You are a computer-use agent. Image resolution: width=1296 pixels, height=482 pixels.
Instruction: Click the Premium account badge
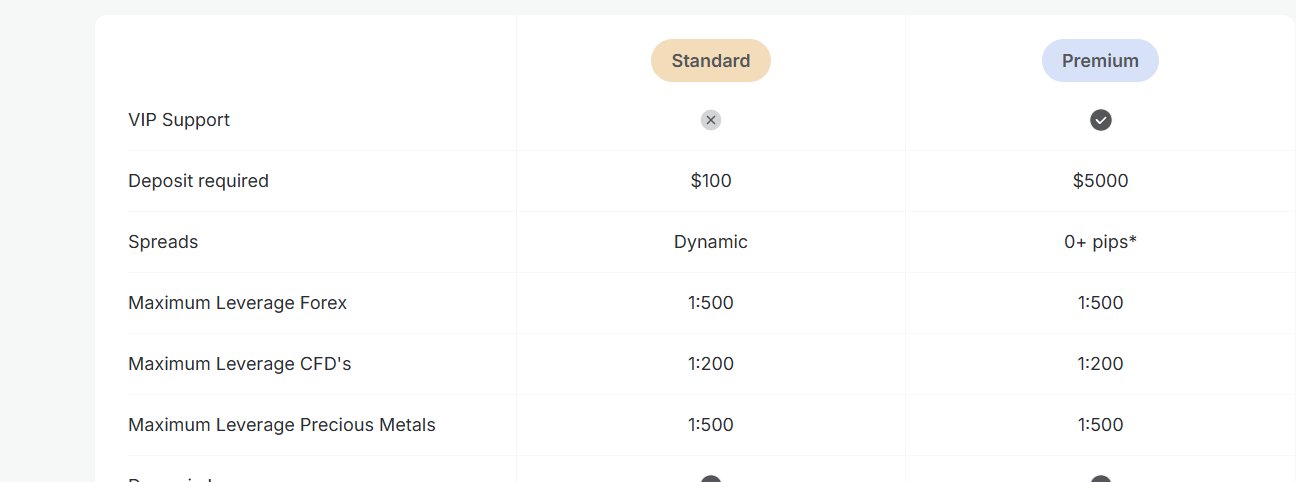click(1100, 60)
